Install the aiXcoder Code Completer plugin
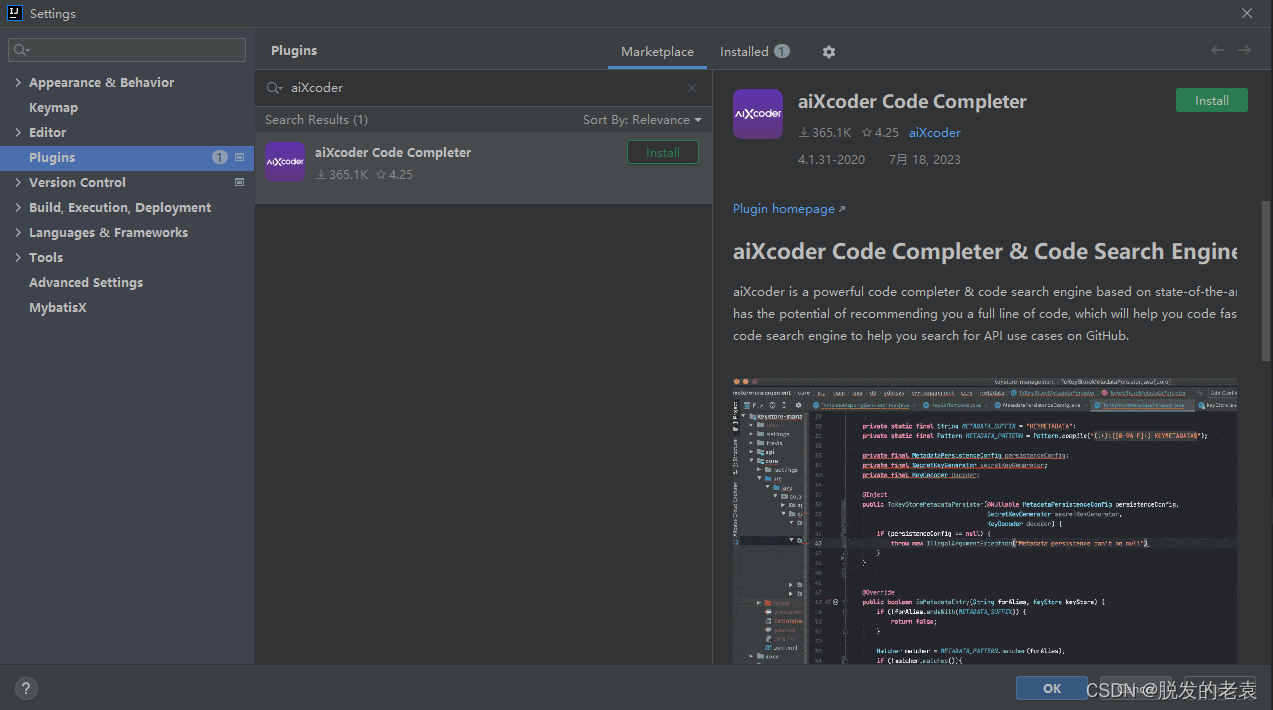Screen dimensions: 1273x710 (x=1211, y=100)
